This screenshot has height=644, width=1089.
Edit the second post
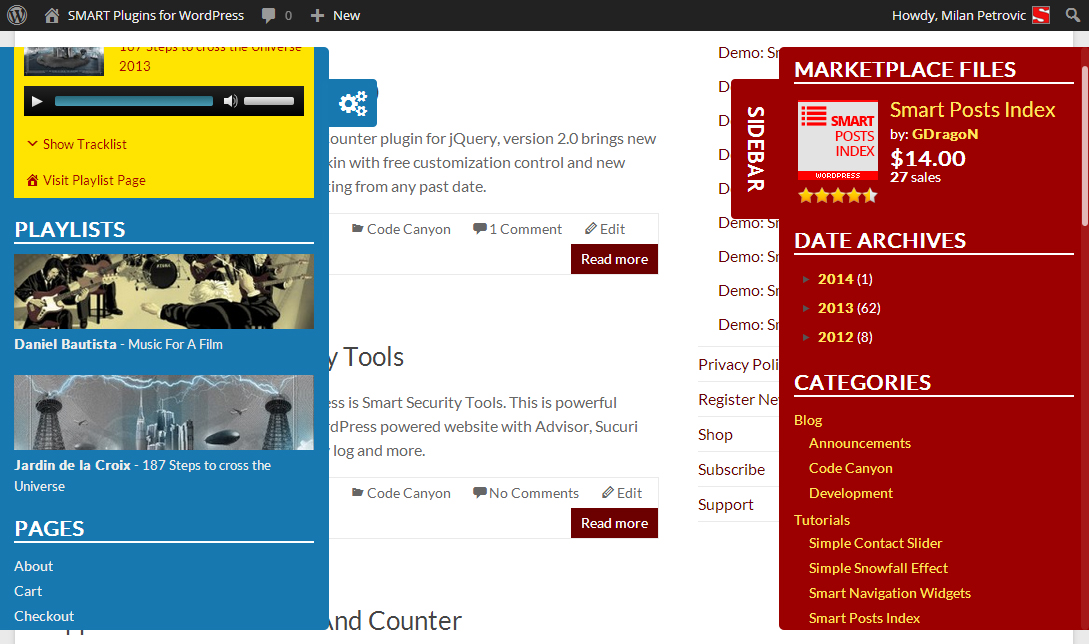(629, 493)
